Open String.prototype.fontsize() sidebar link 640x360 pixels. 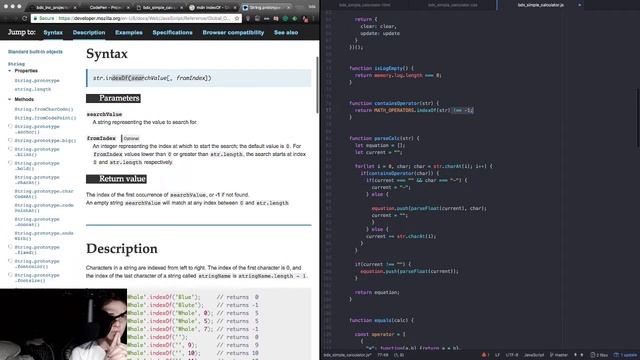37,278
